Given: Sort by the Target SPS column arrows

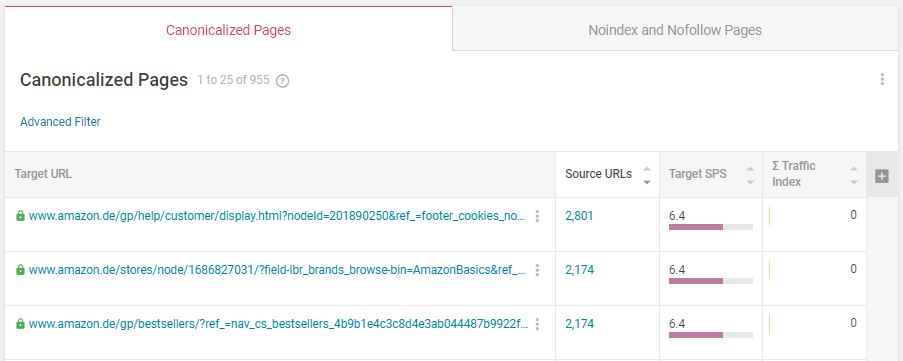Looking at the screenshot, I should point(750,175).
